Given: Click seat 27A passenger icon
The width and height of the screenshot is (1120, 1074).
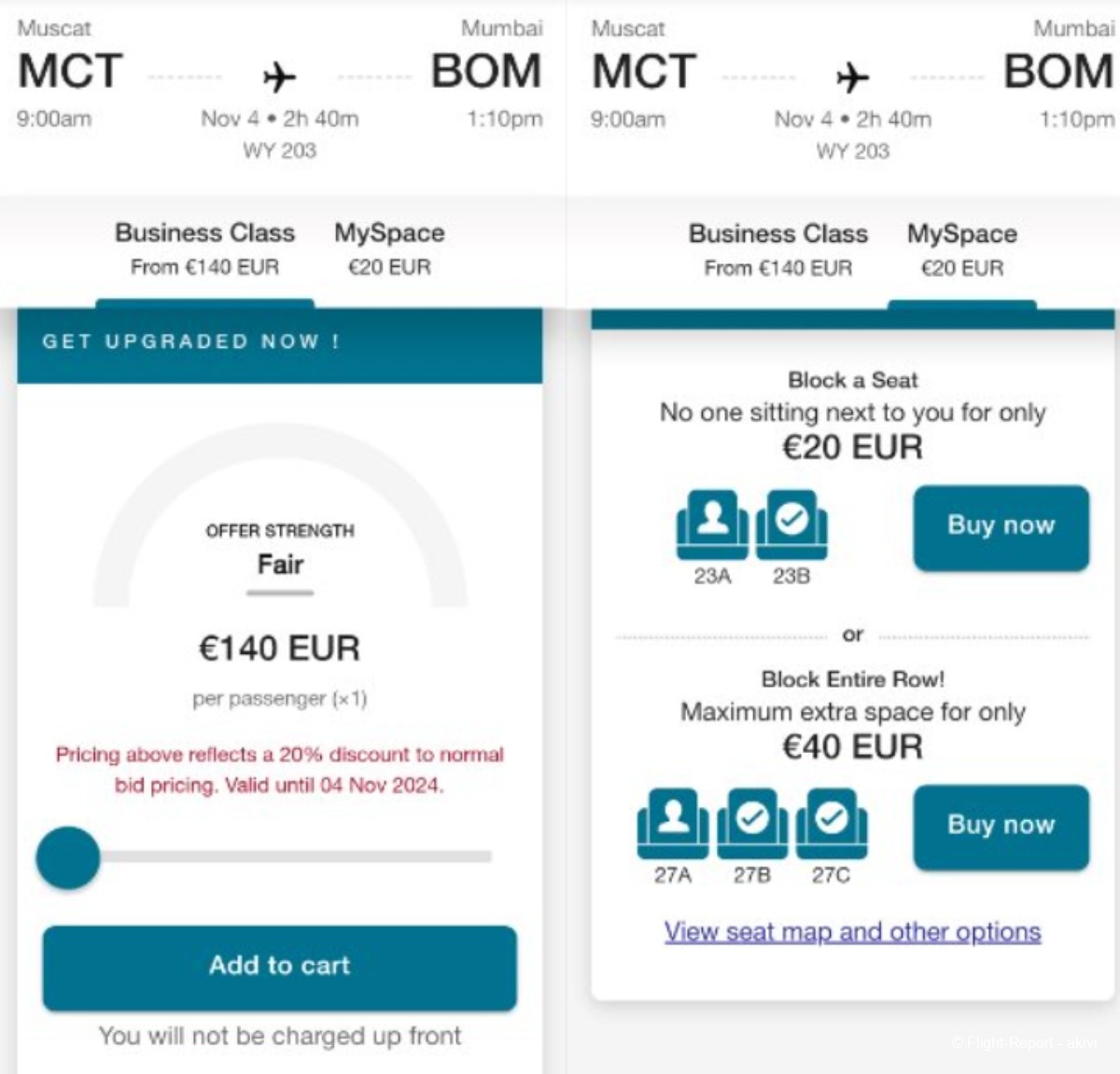Looking at the screenshot, I should point(673,823).
